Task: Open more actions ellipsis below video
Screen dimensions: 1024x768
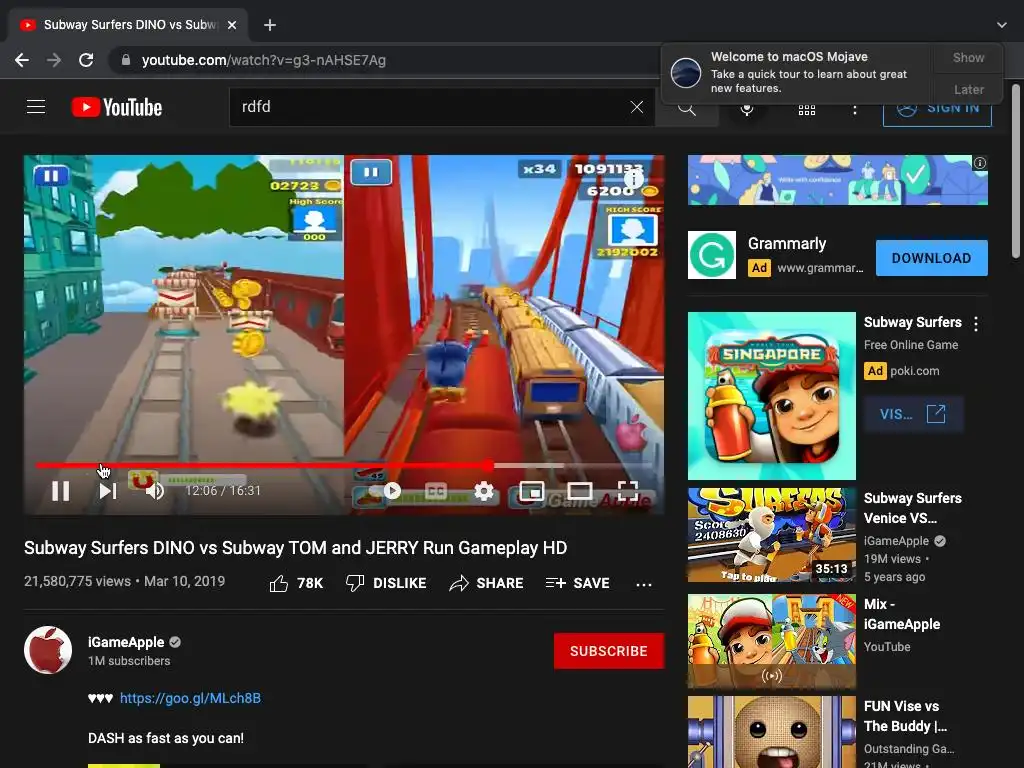Action: click(x=644, y=584)
